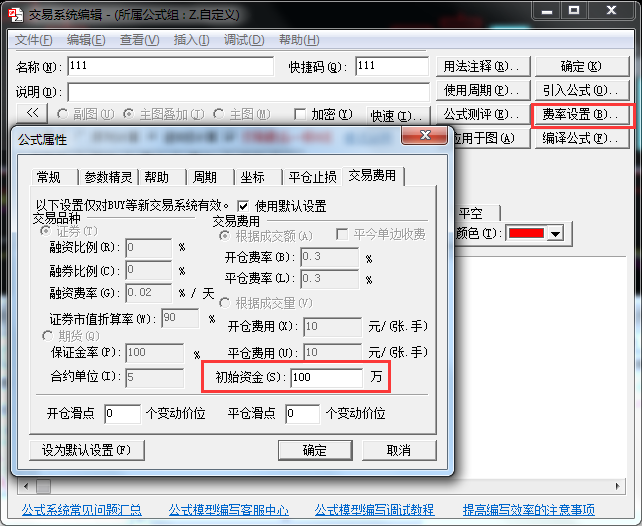Click the 平仓费率 field
642x526 pixels.
pyautogui.click(x=330, y=279)
